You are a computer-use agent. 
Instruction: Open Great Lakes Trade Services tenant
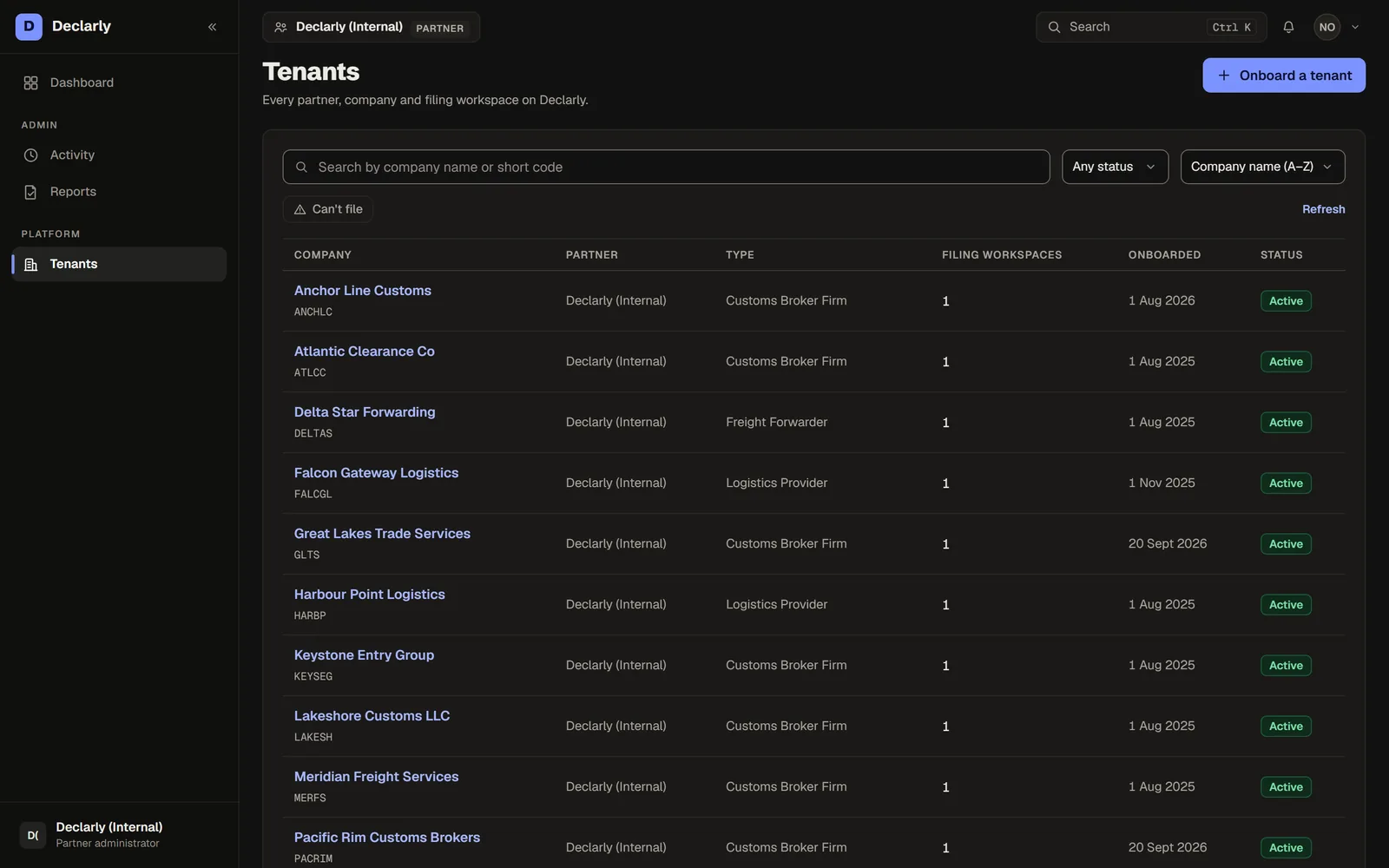click(x=382, y=534)
